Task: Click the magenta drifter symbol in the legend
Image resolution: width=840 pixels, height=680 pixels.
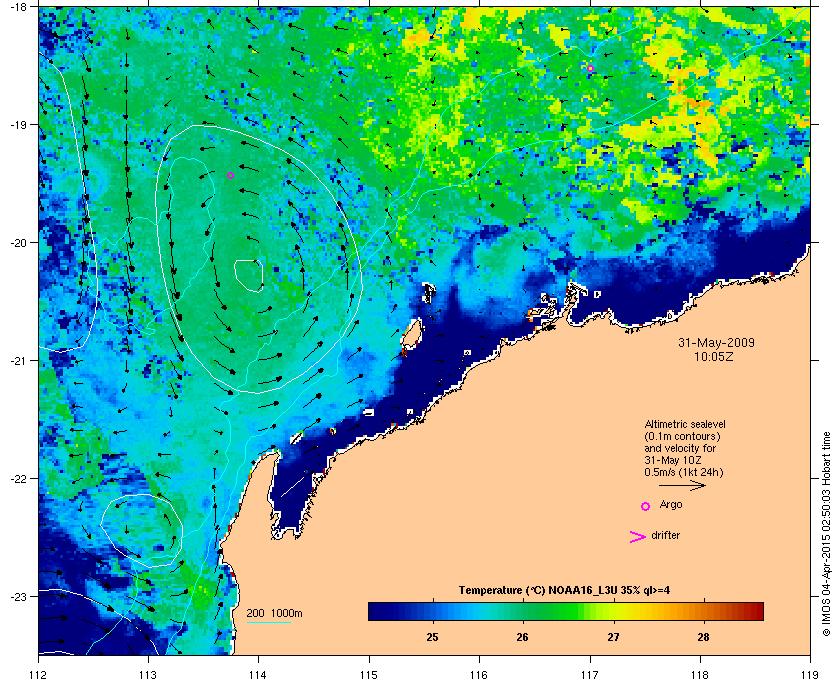Action: 638,537
